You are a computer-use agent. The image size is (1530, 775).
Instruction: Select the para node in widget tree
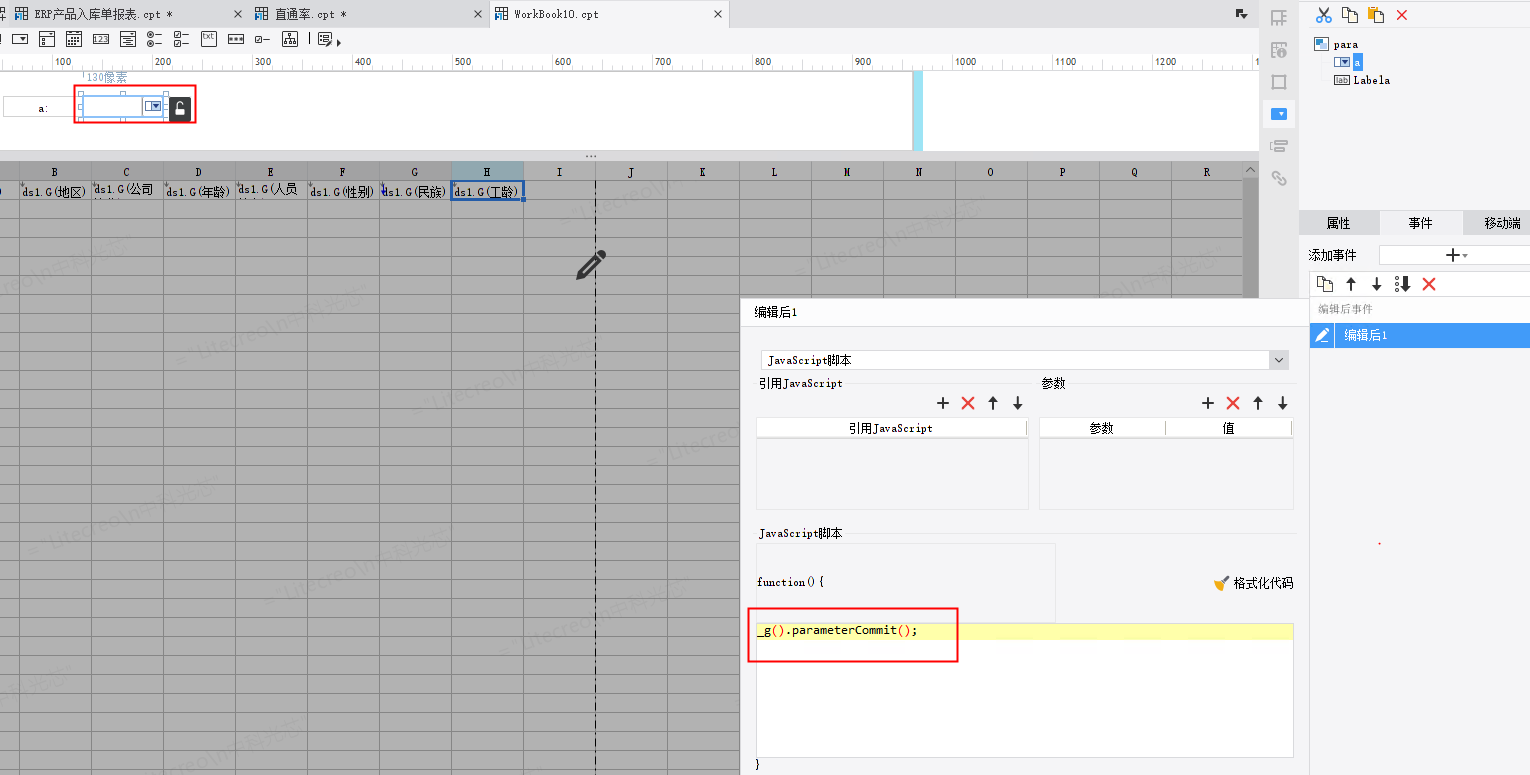click(x=1345, y=44)
